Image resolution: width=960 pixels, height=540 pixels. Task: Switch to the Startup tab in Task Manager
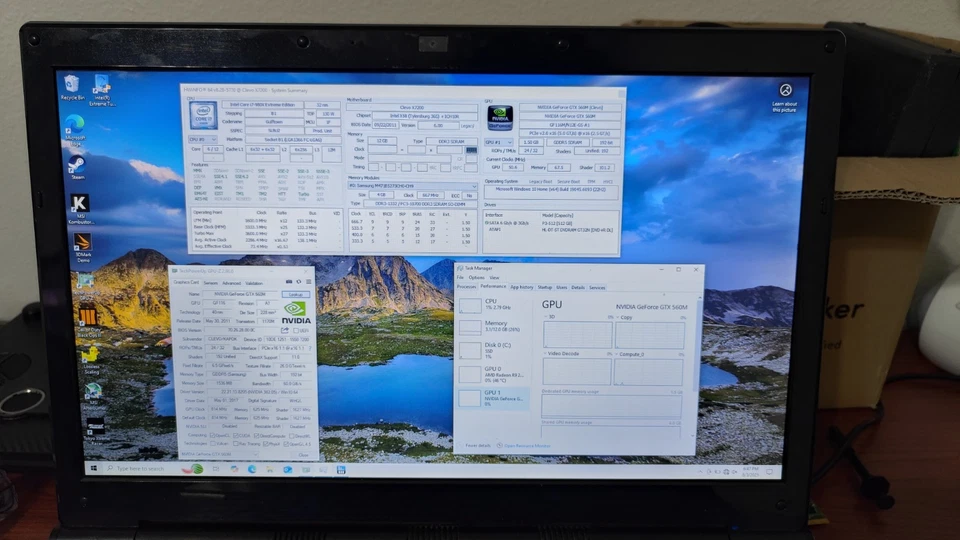(x=544, y=287)
